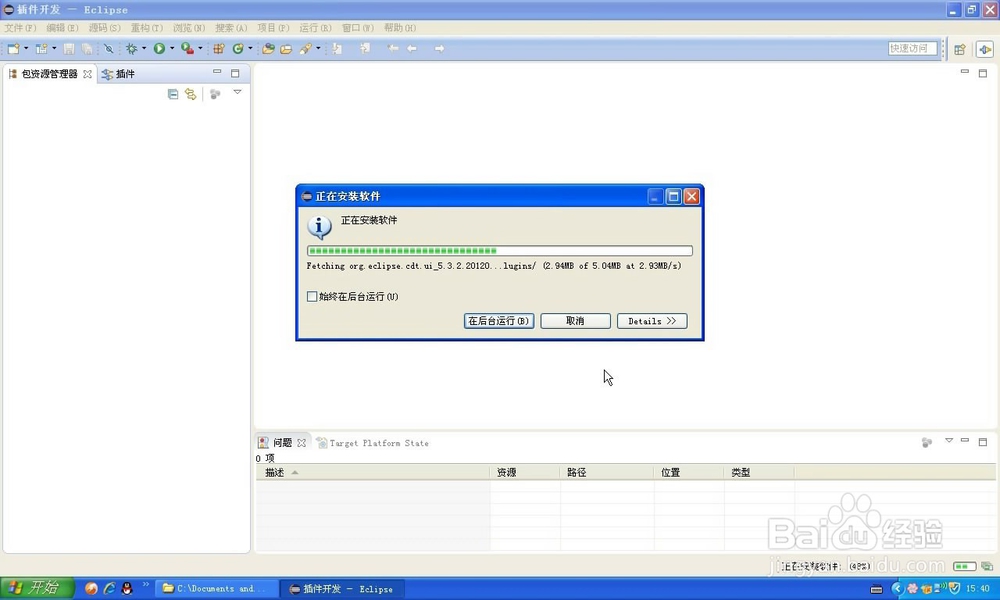Sort by the 资源 column header

tap(526, 472)
